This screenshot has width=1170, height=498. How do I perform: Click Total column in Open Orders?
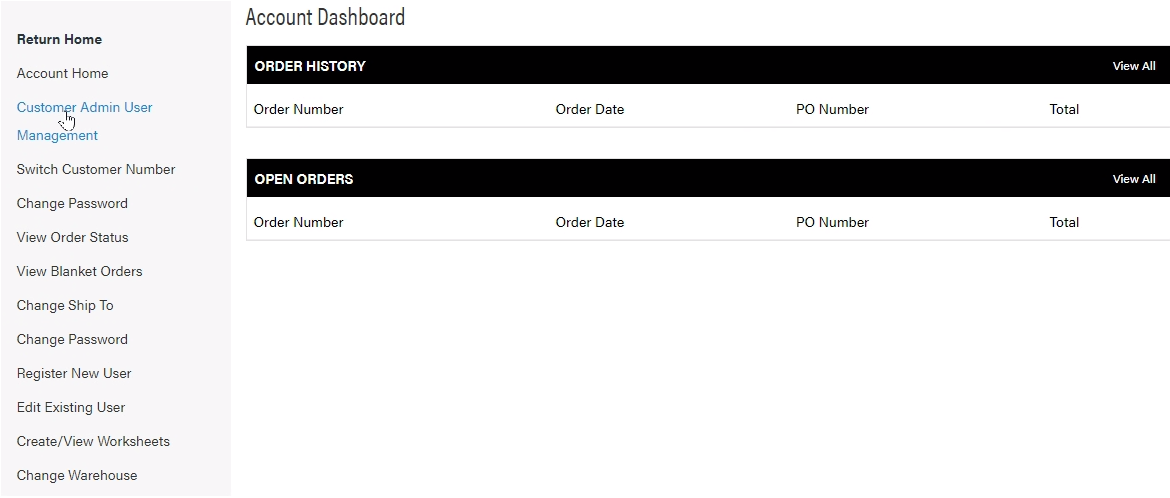click(1064, 222)
